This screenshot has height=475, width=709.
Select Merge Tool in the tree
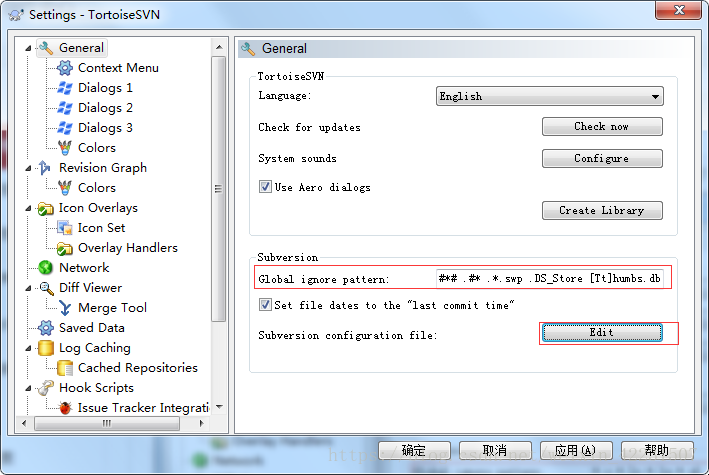pos(112,308)
